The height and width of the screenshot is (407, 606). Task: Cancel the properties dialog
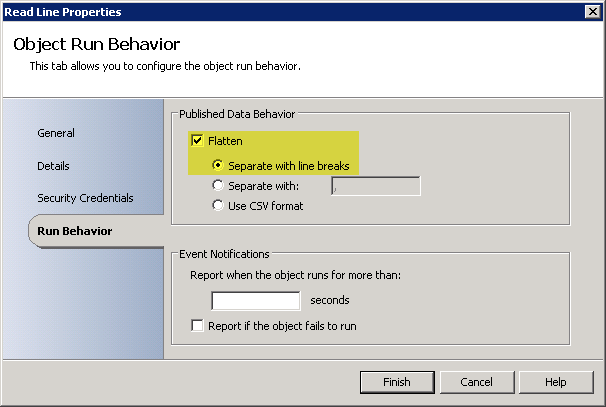point(476,382)
